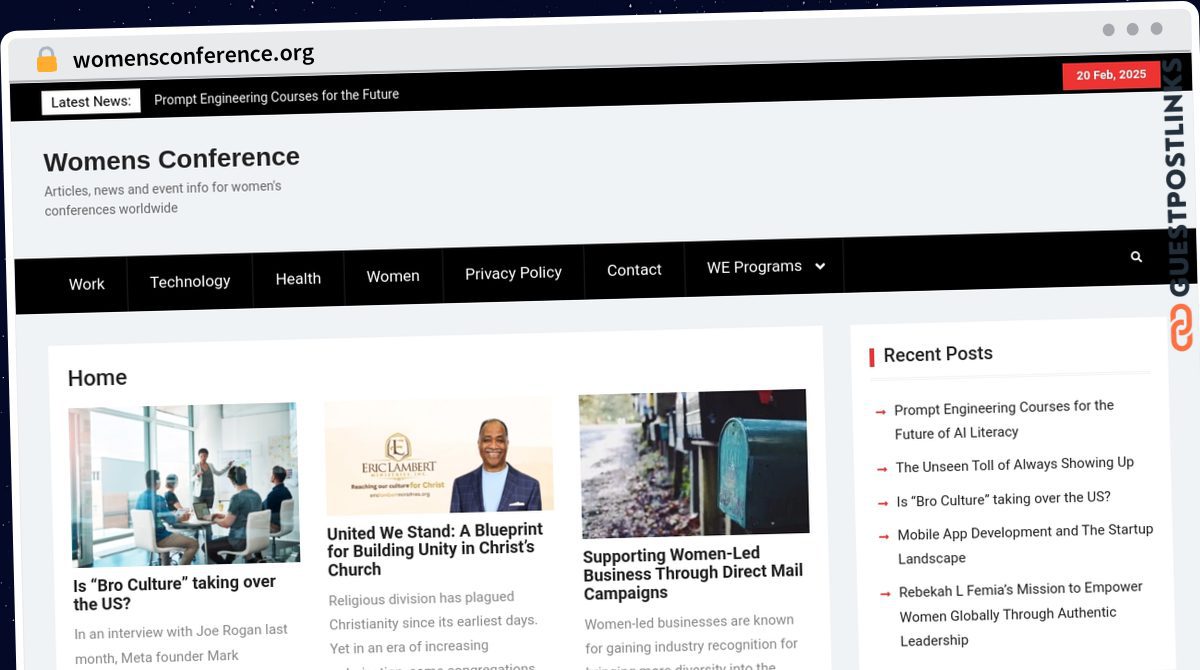Open The Unseen Toll recent post
Screen dimensions: 1200x670
pyautogui.click(x=1014, y=464)
